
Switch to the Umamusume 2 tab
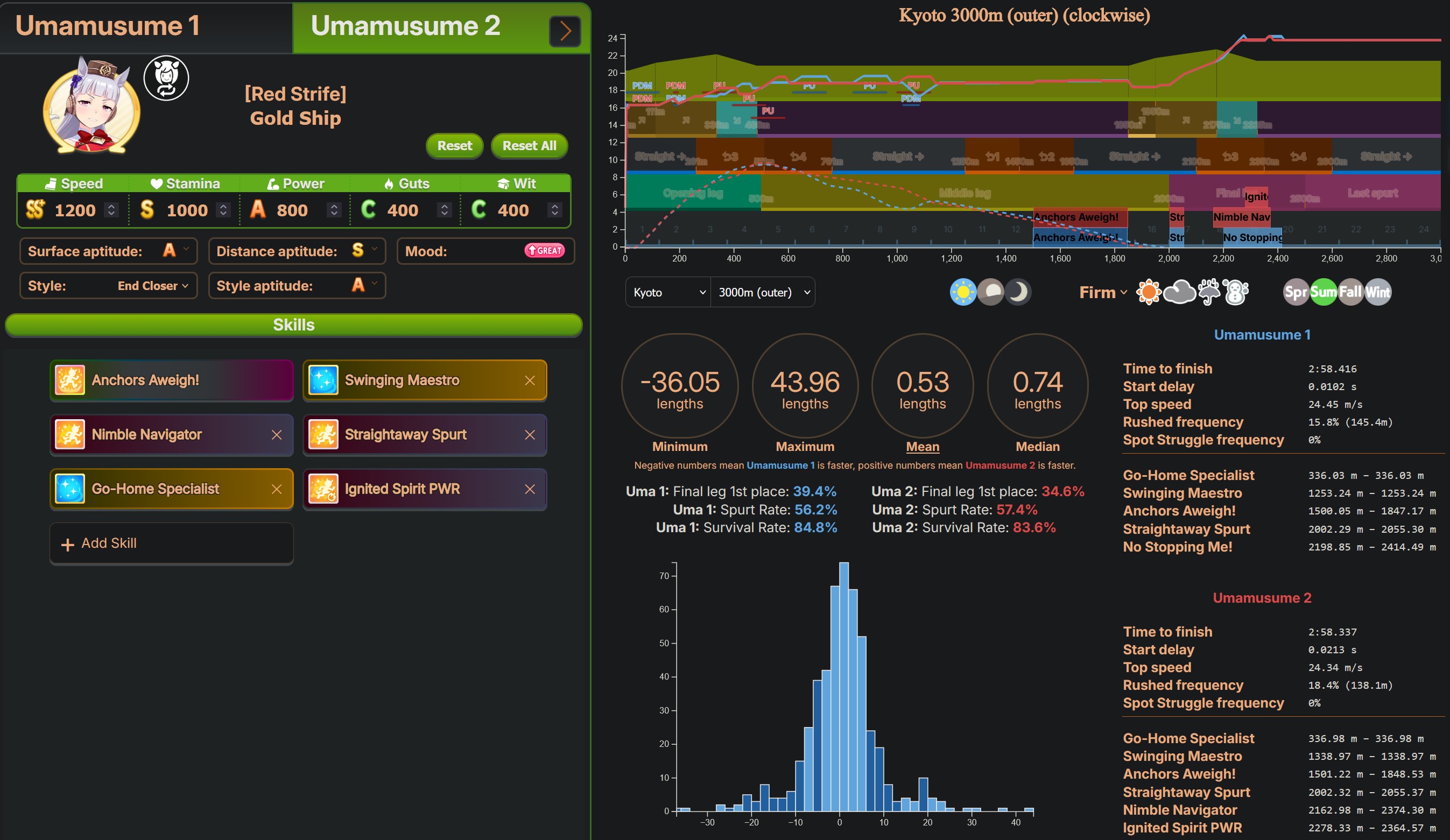pos(405,26)
